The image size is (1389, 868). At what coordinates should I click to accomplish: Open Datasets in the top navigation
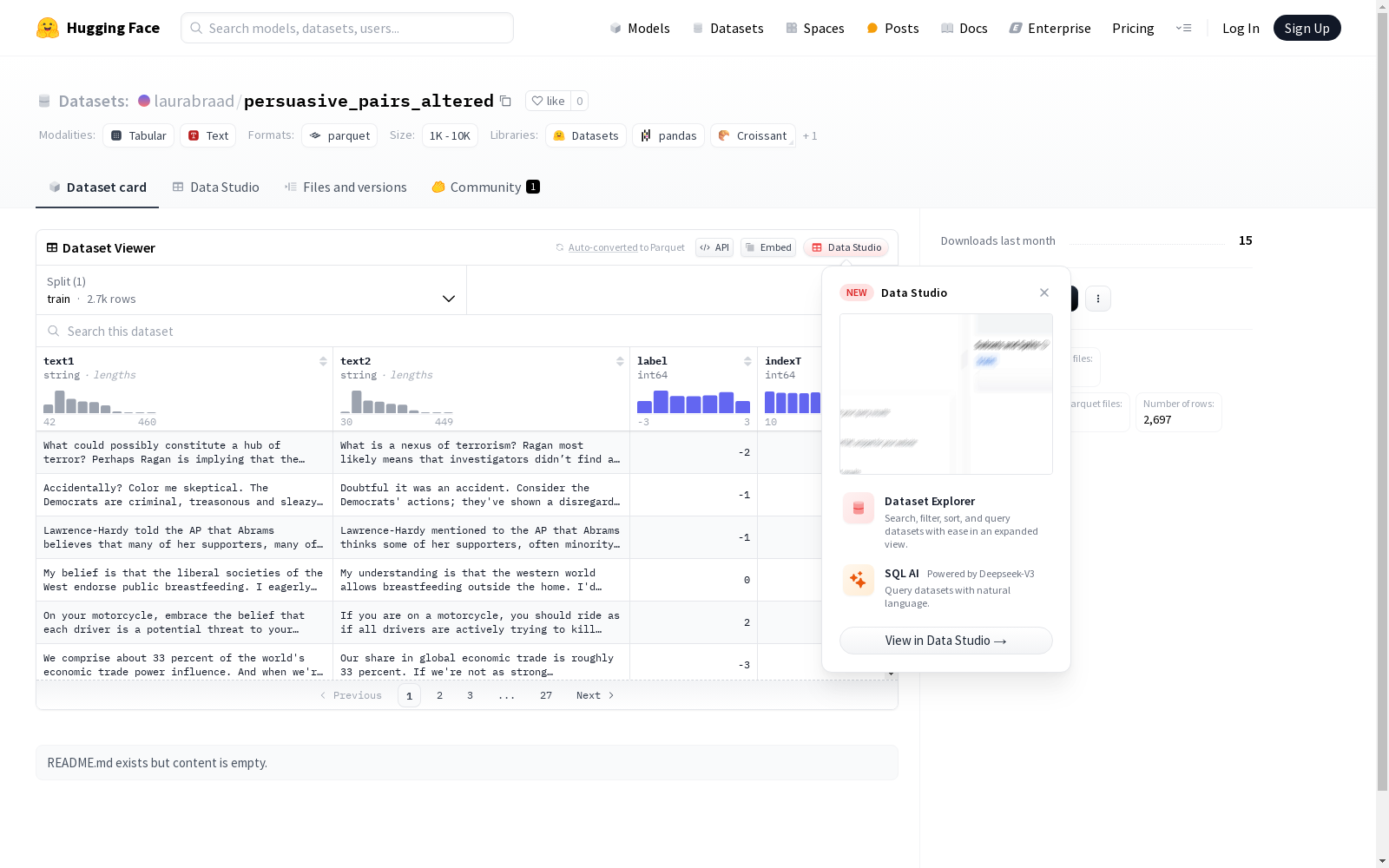727,28
